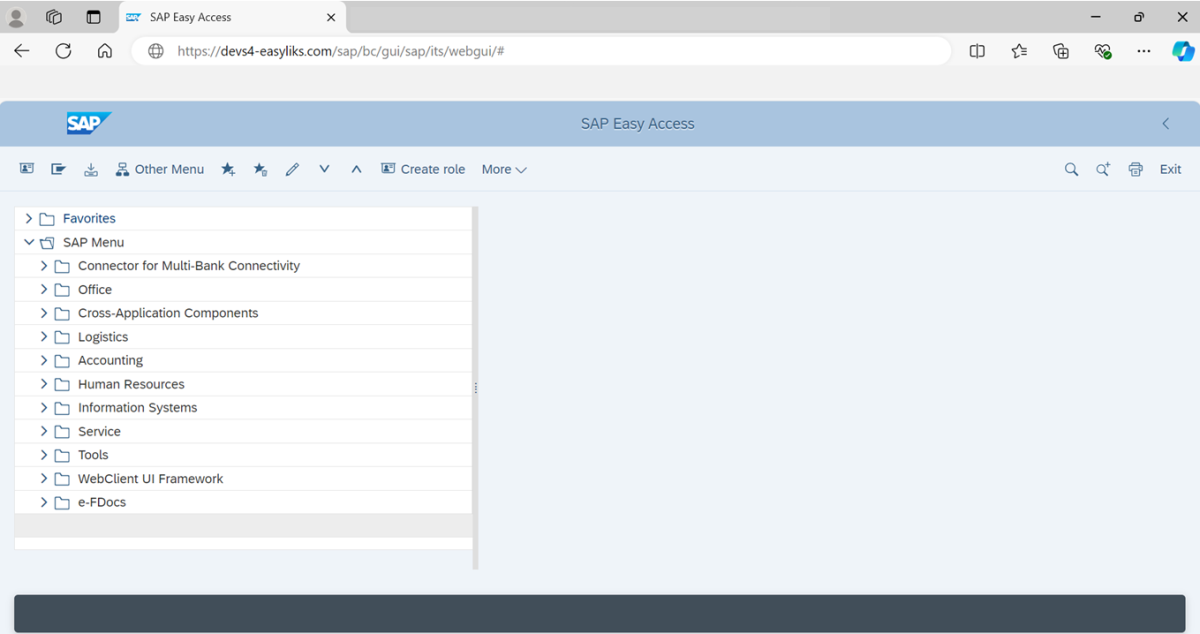Click the Exit button
Screen dimensions: 1200x634
[x=1170, y=169]
